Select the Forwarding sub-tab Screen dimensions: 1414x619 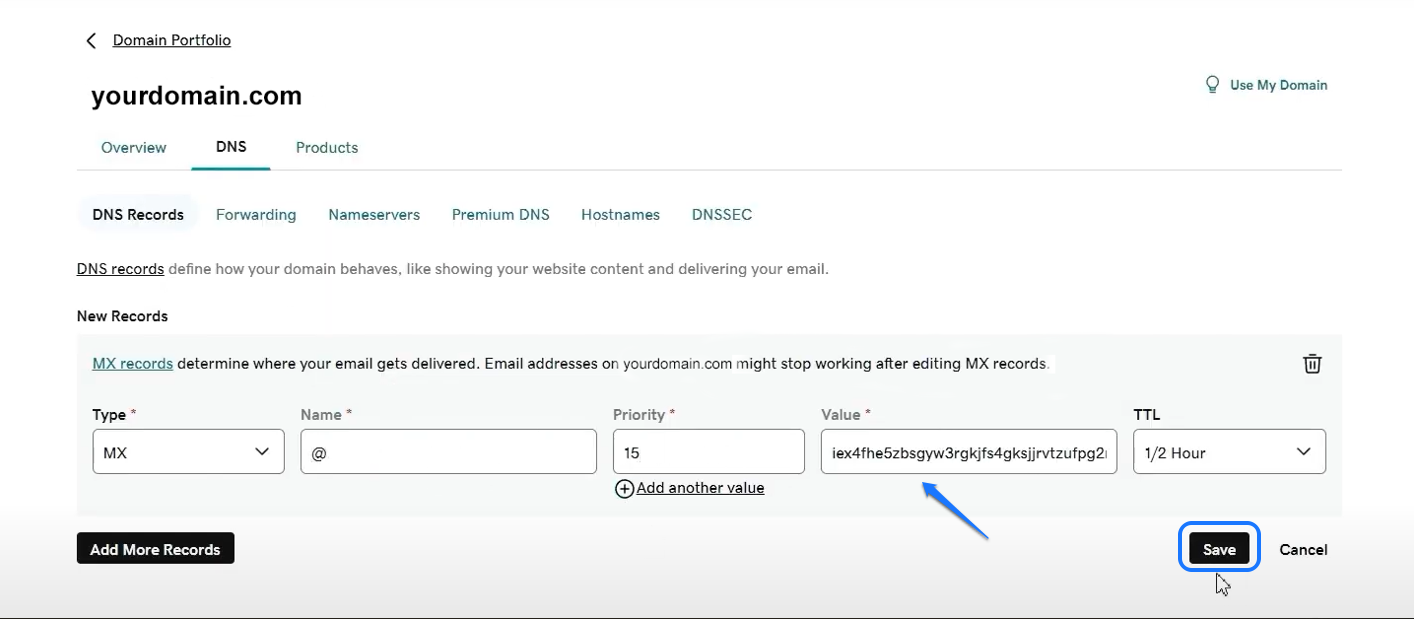tap(256, 215)
